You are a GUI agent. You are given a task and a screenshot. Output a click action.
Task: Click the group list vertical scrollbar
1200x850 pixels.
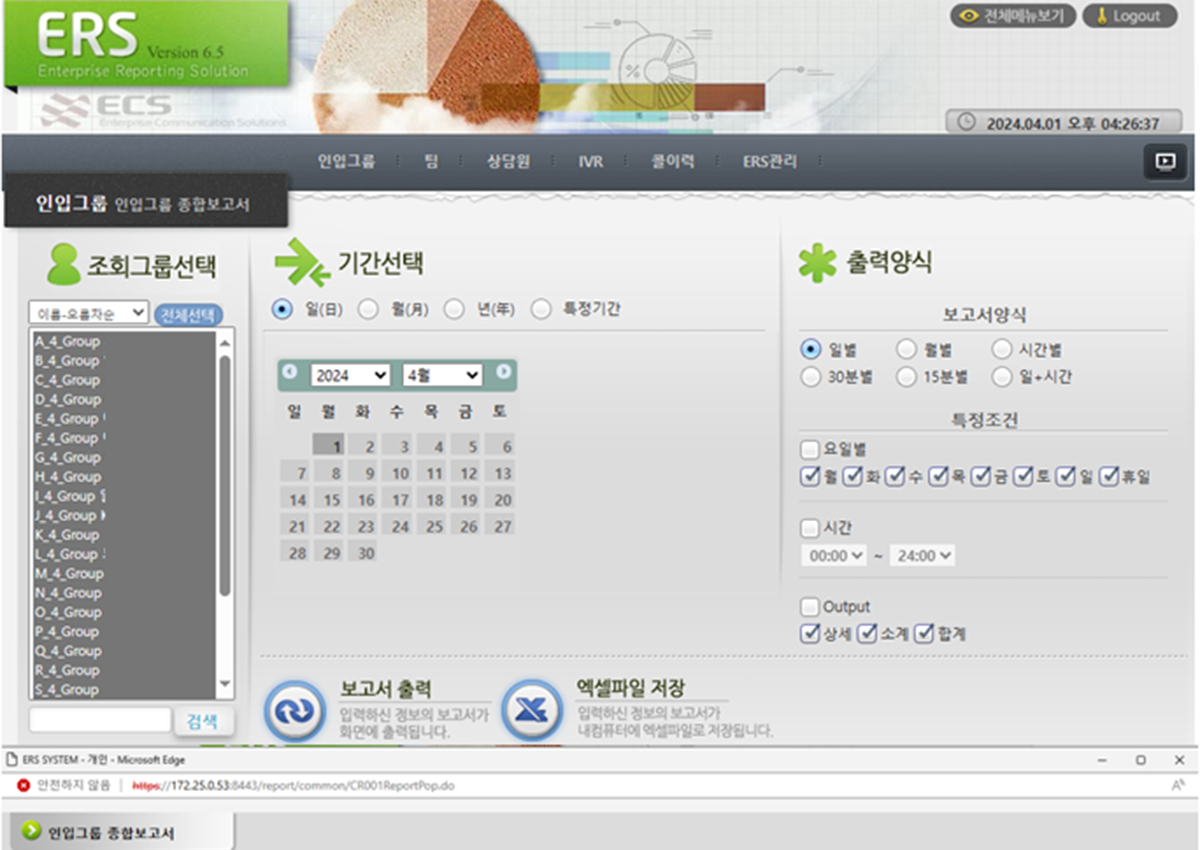tap(225, 480)
